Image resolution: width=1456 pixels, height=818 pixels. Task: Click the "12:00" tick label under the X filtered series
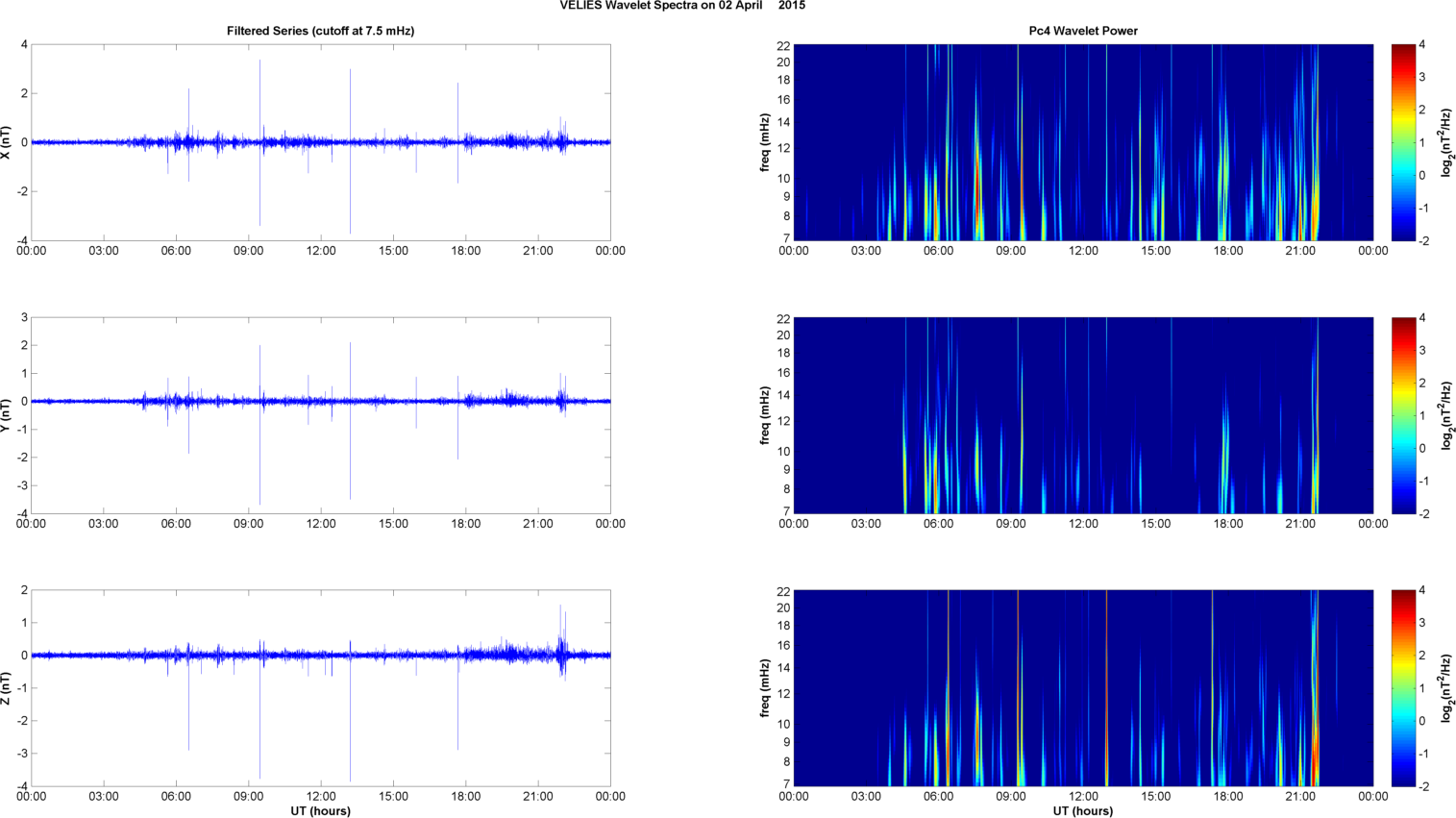coord(321,251)
